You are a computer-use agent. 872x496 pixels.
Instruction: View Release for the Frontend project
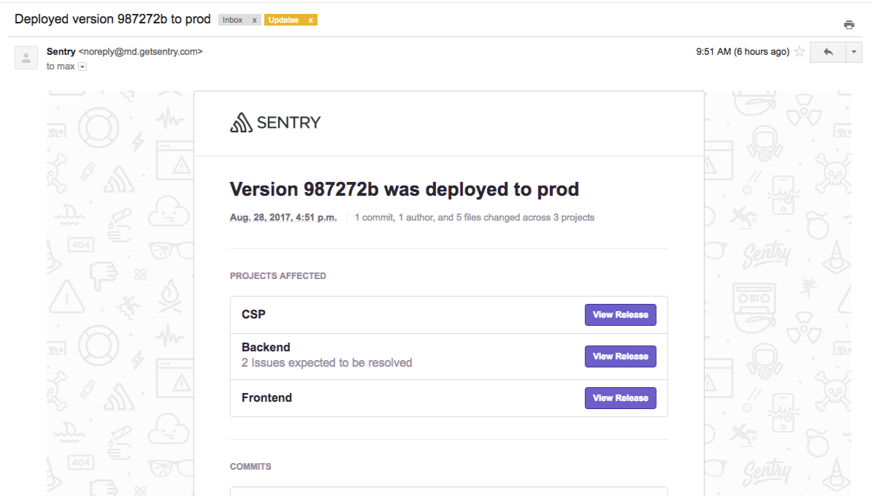tap(620, 398)
